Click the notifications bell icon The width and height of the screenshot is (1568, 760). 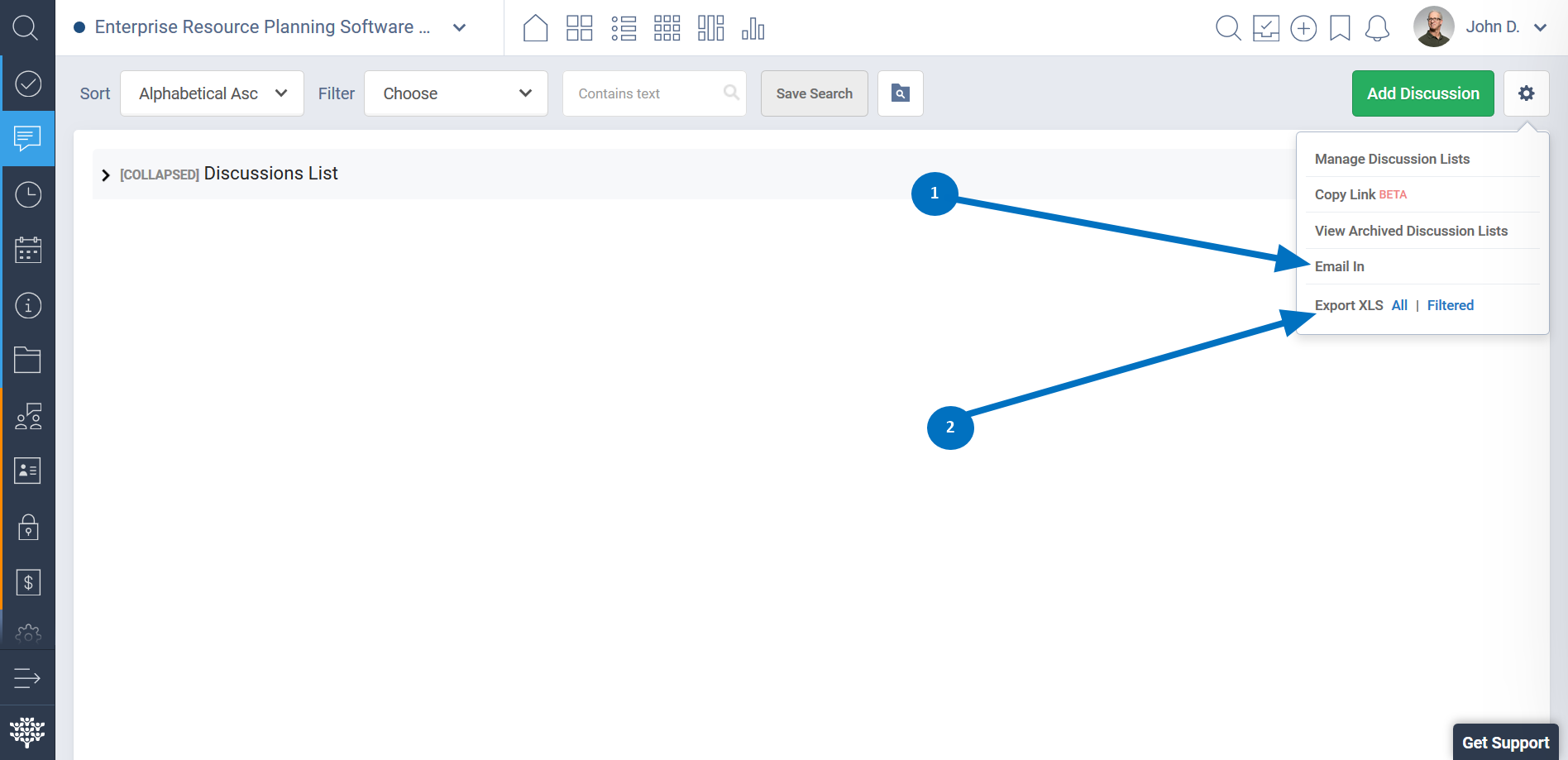1377,28
